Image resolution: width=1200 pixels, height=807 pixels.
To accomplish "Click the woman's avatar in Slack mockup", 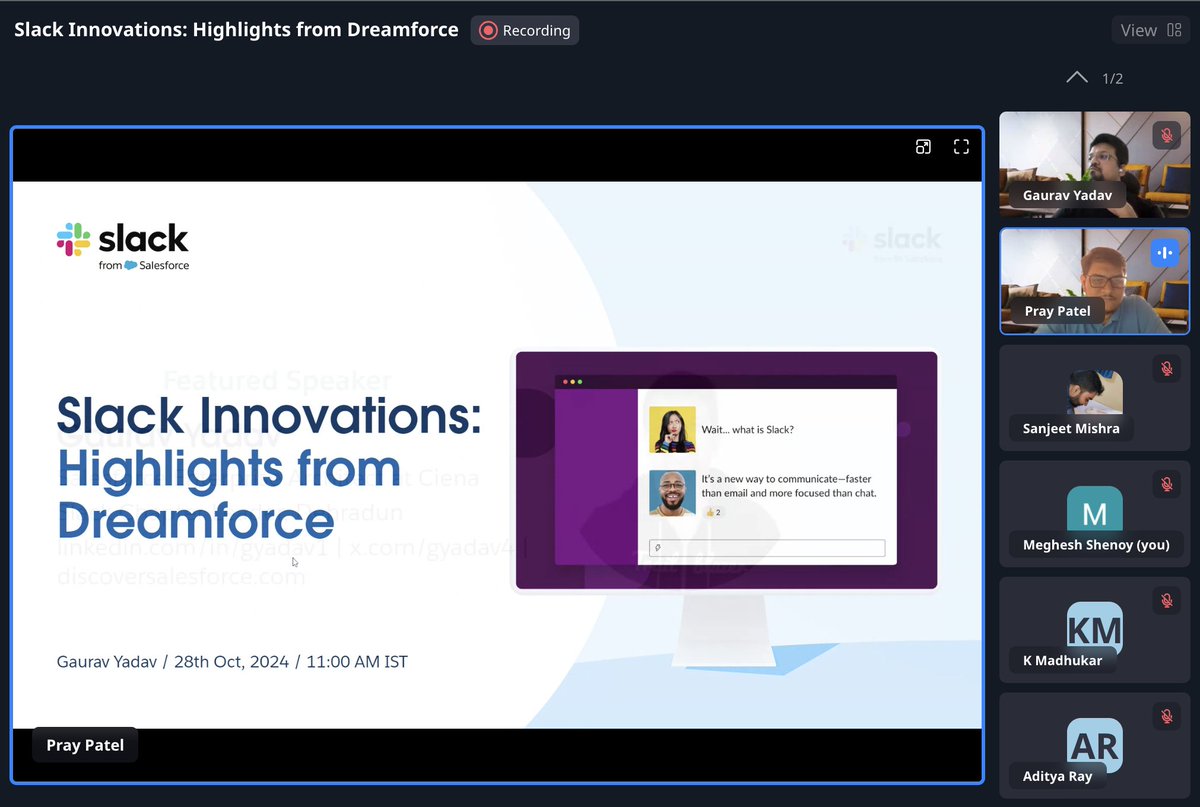I will tap(672, 429).
